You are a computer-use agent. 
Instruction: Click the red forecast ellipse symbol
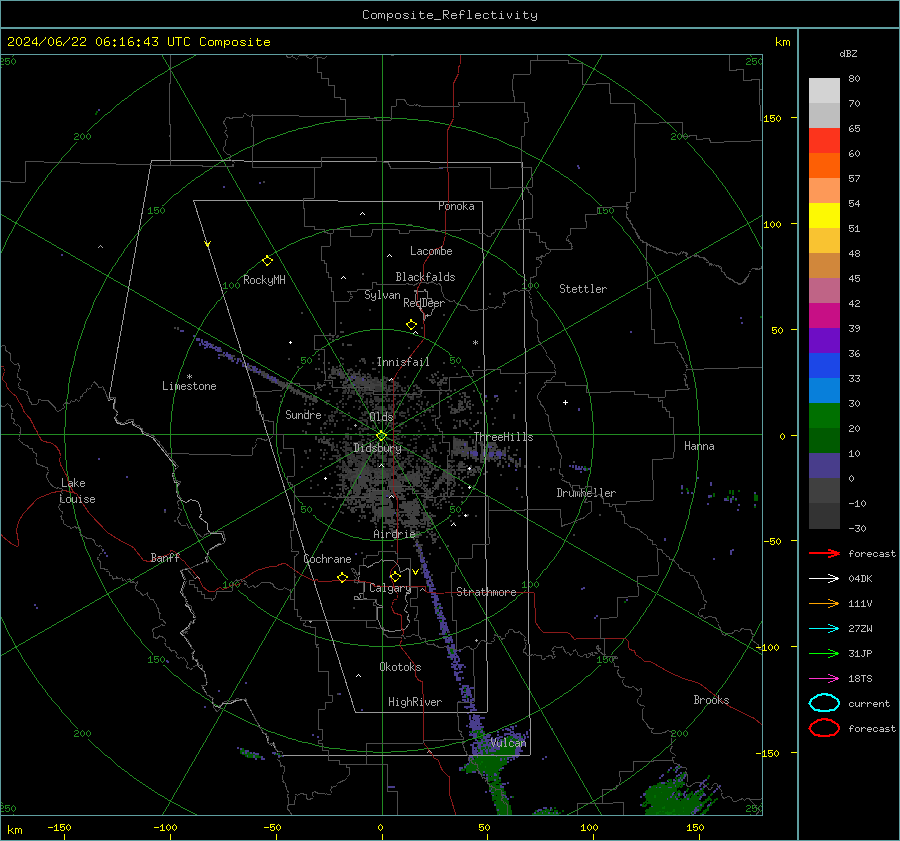tap(824, 728)
